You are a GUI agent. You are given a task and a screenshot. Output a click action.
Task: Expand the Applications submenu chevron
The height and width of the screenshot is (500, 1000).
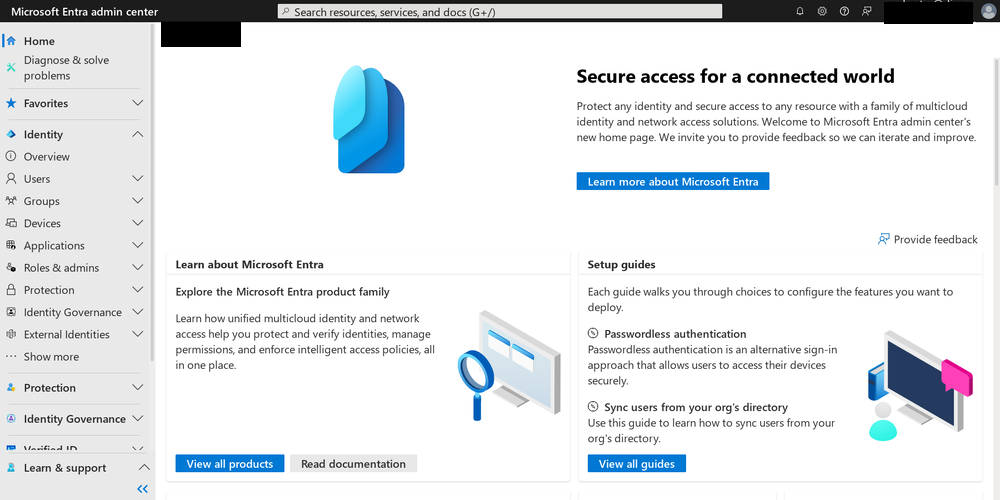137,246
